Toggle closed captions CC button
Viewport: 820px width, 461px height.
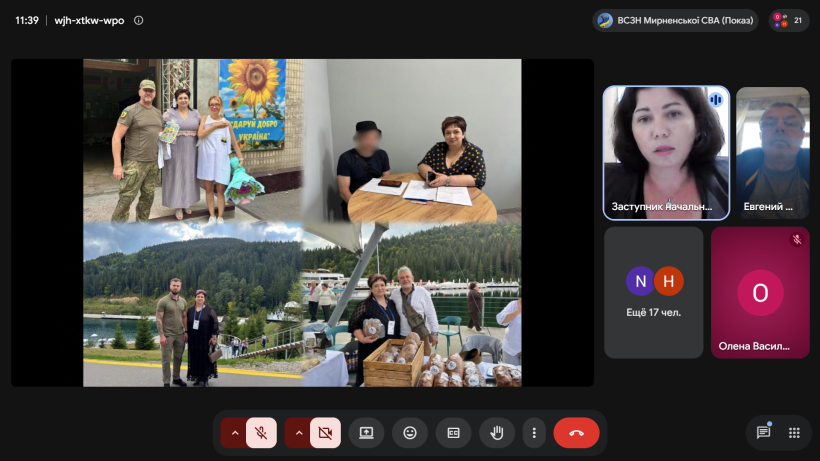(x=453, y=433)
